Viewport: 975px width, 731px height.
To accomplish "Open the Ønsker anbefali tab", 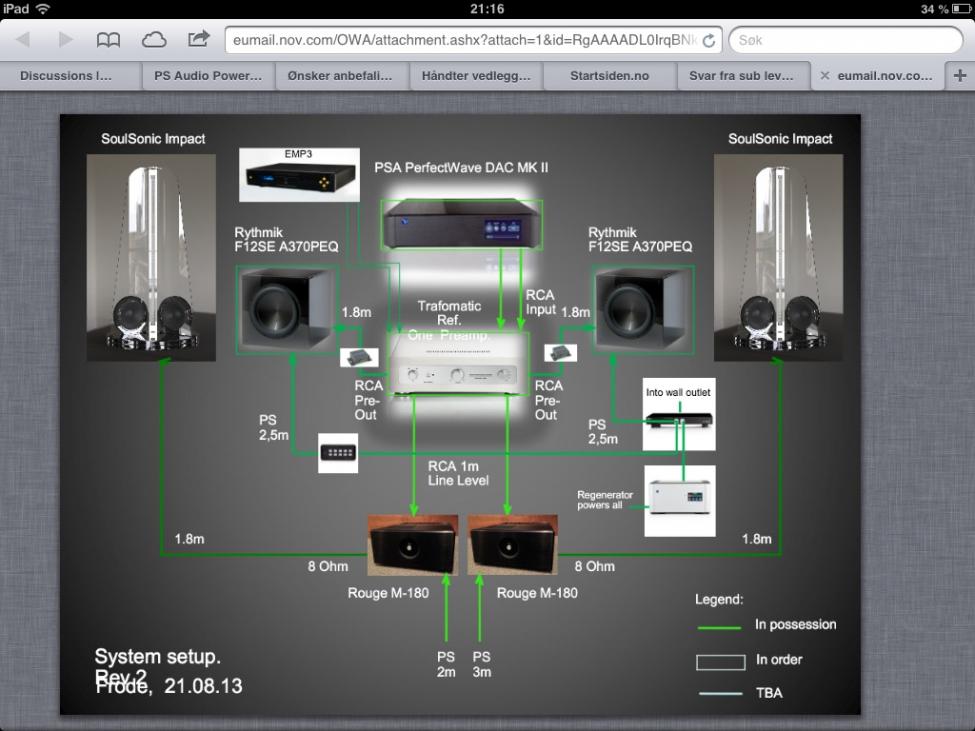I will [340, 76].
